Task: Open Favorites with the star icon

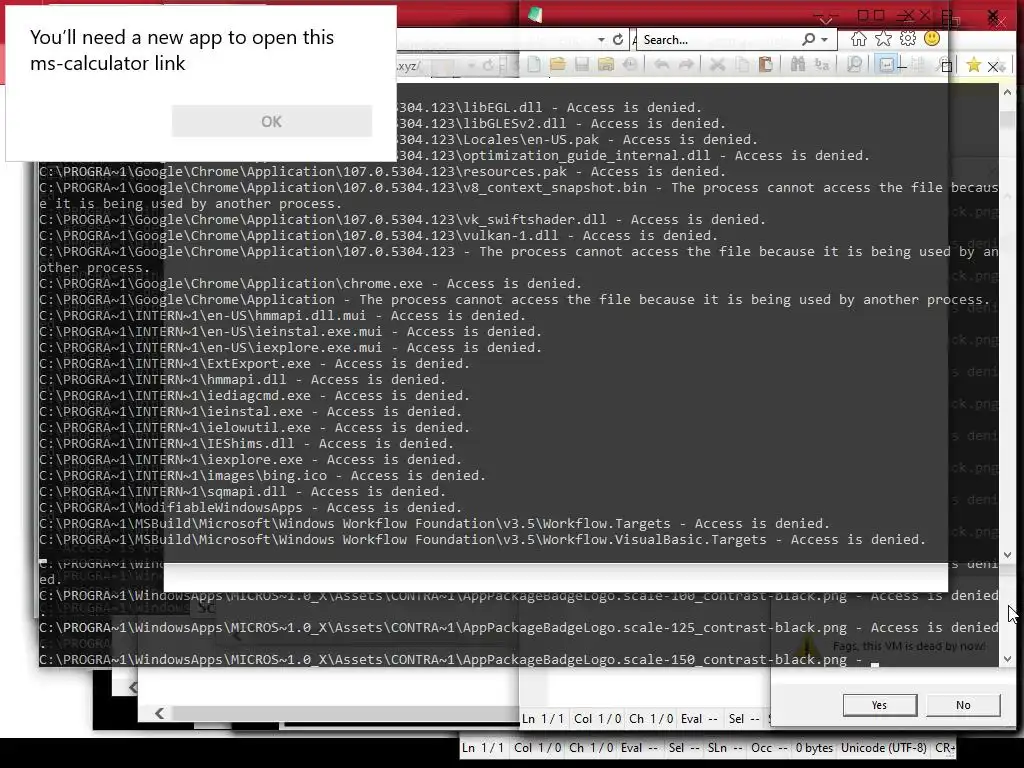Action: pyautogui.click(x=883, y=39)
